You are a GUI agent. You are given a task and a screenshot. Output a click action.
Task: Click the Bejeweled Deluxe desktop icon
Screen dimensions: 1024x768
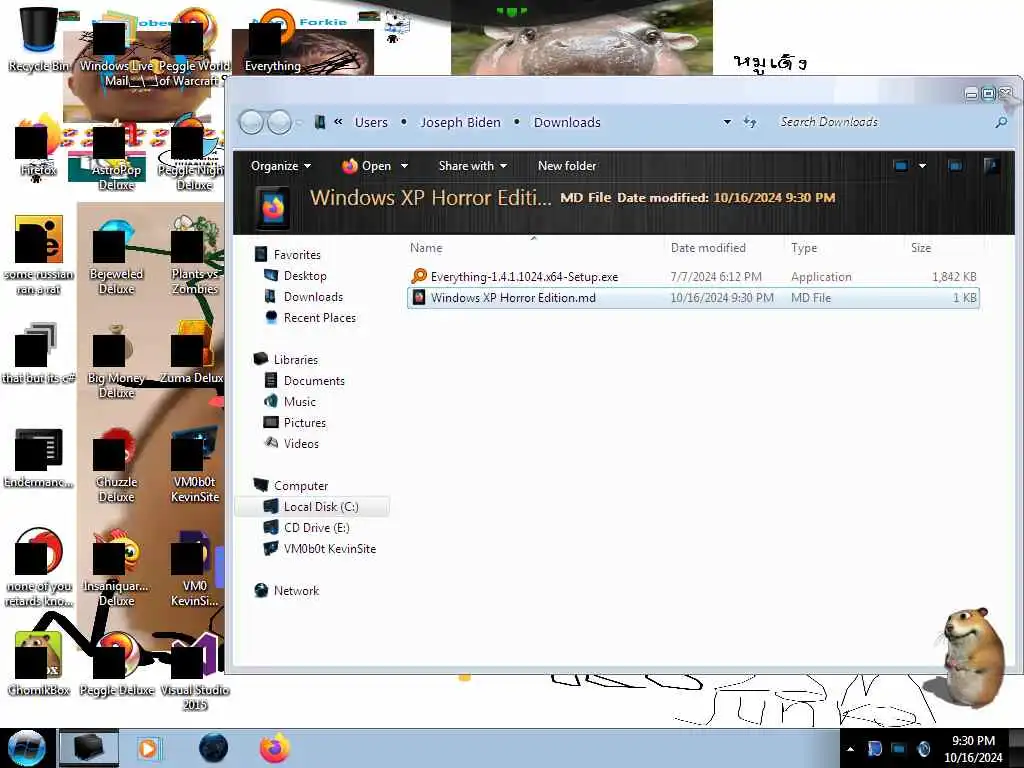pos(116,257)
